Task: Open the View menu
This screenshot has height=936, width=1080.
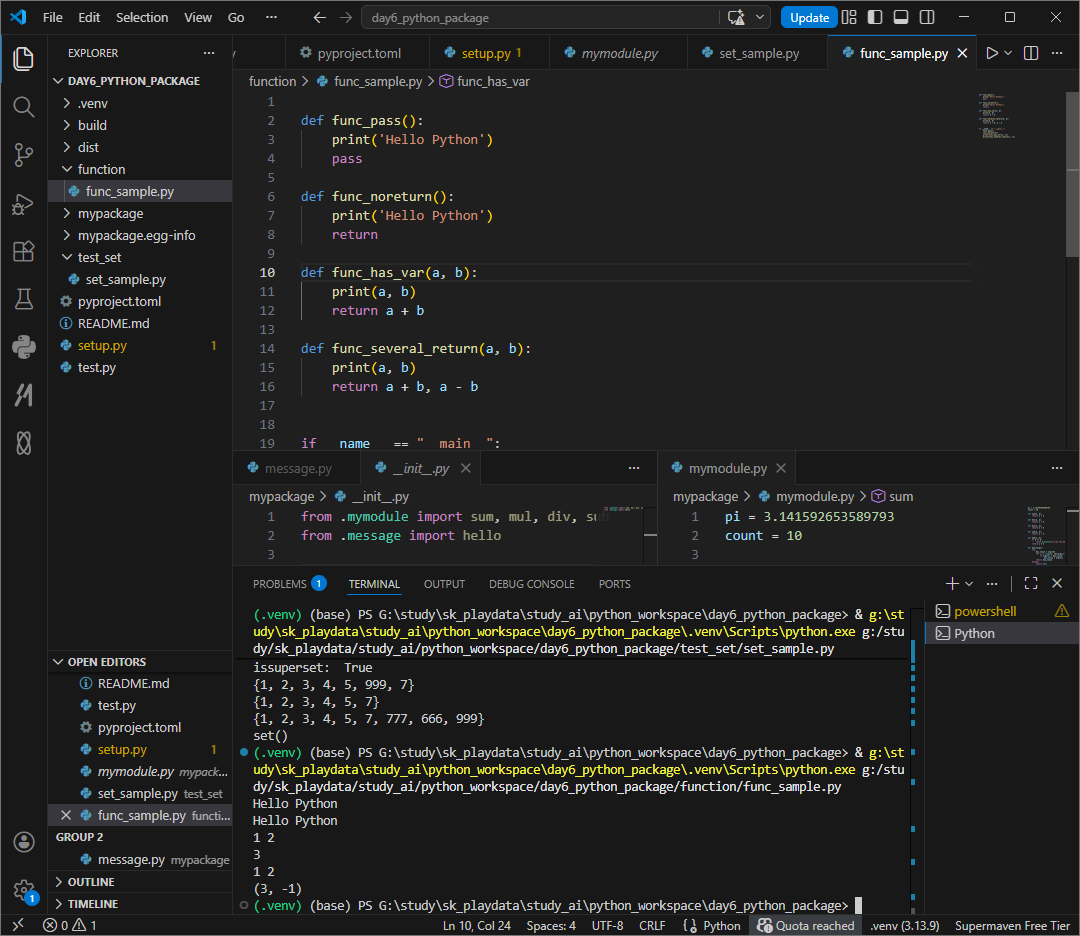Action: click(198, 17)
